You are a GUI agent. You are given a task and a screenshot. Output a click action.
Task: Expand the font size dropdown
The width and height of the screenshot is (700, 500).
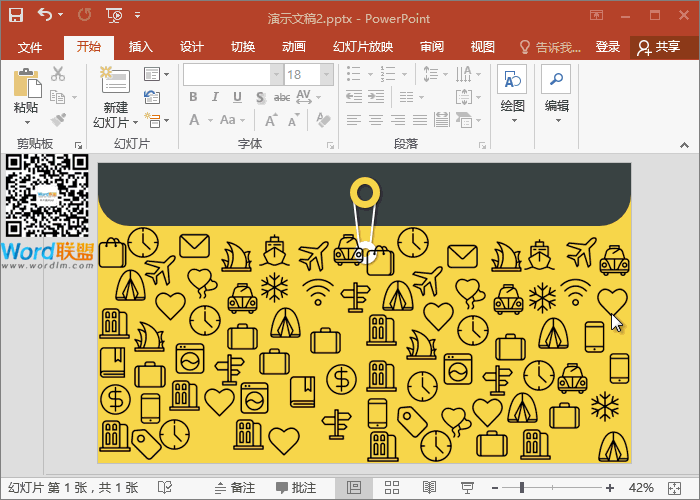(x=327, y=74)
